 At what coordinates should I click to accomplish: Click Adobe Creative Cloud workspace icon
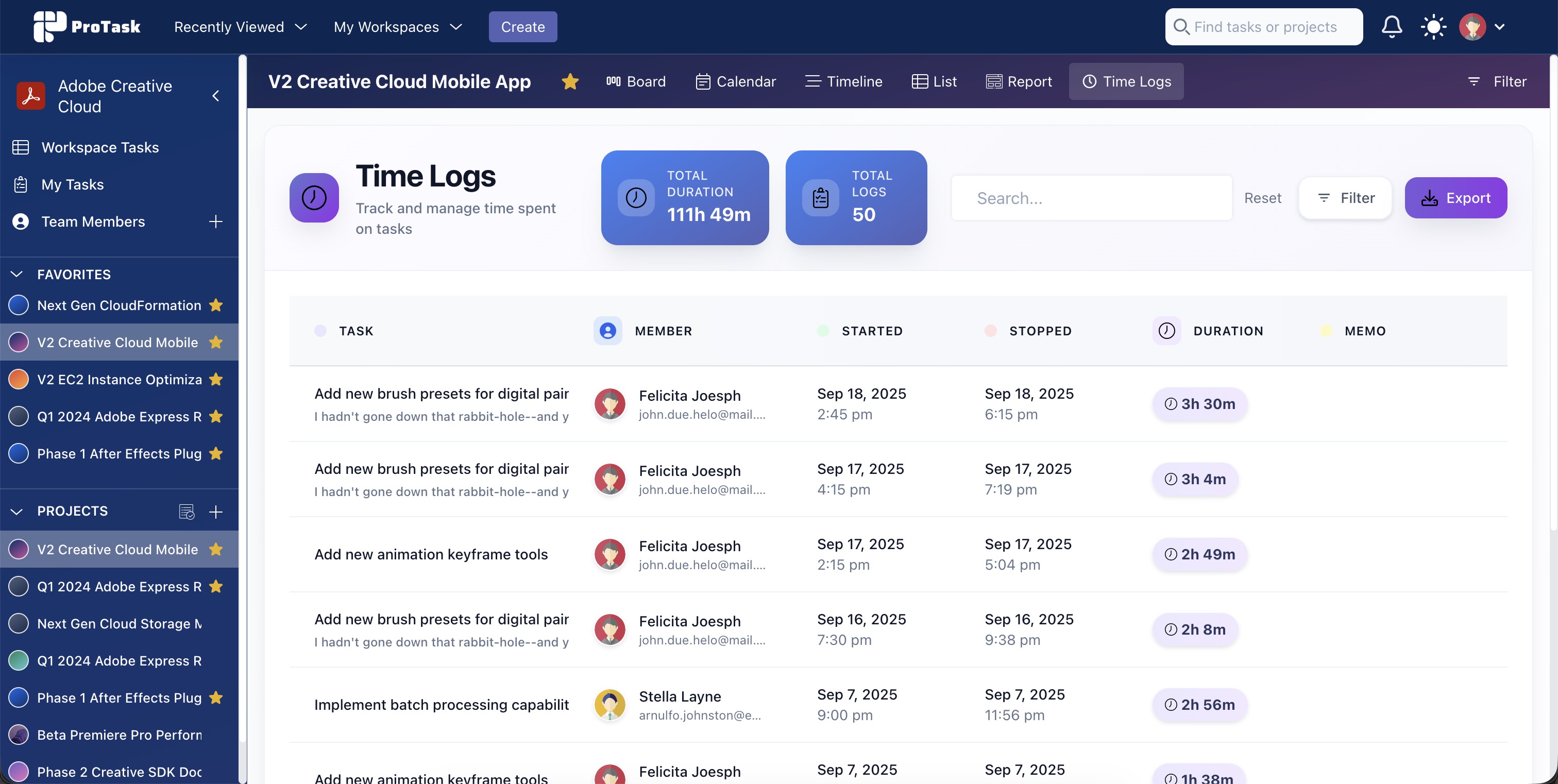coord(31,96)
